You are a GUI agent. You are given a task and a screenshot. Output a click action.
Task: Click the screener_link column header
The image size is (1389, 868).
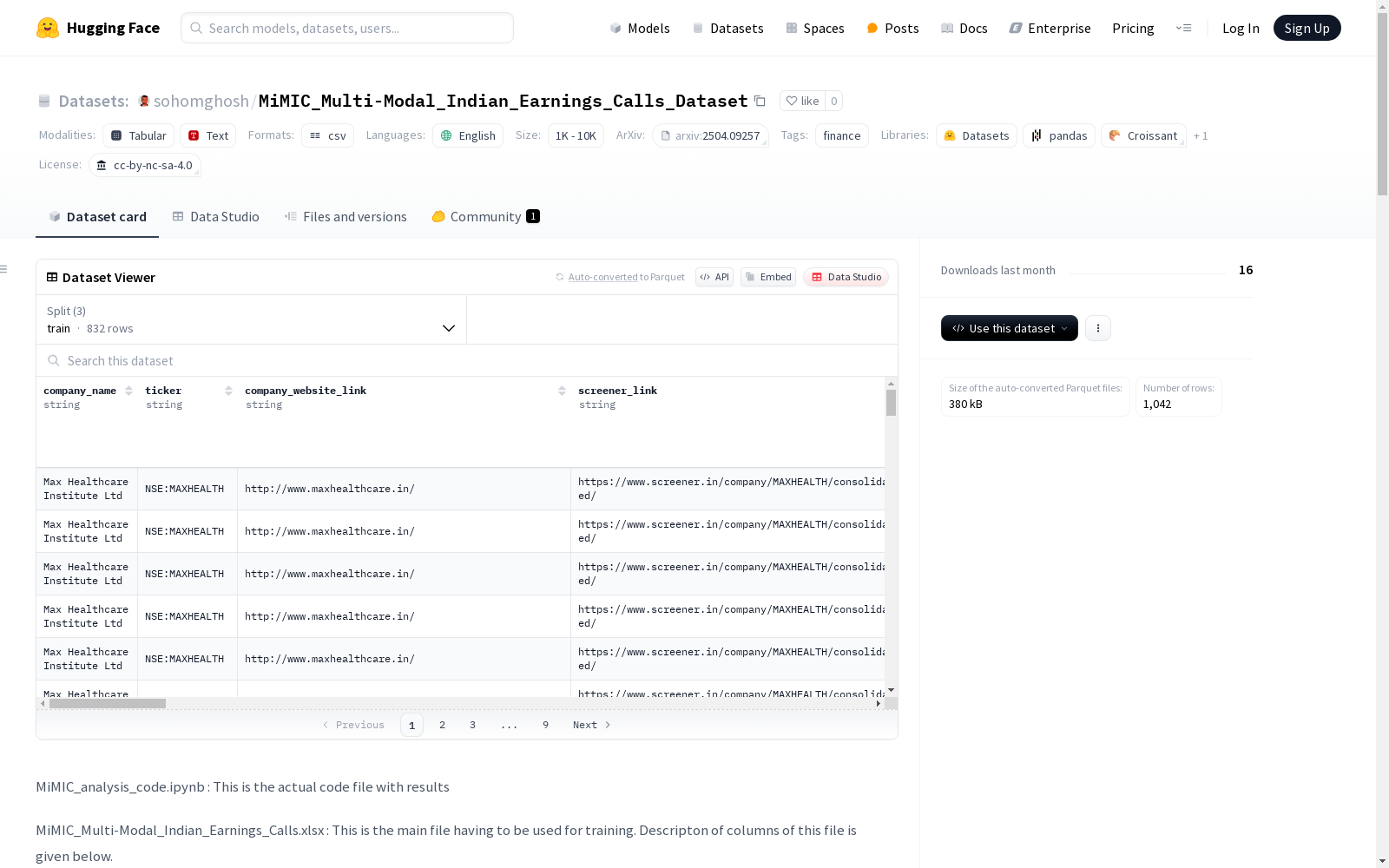pos(618,391)
